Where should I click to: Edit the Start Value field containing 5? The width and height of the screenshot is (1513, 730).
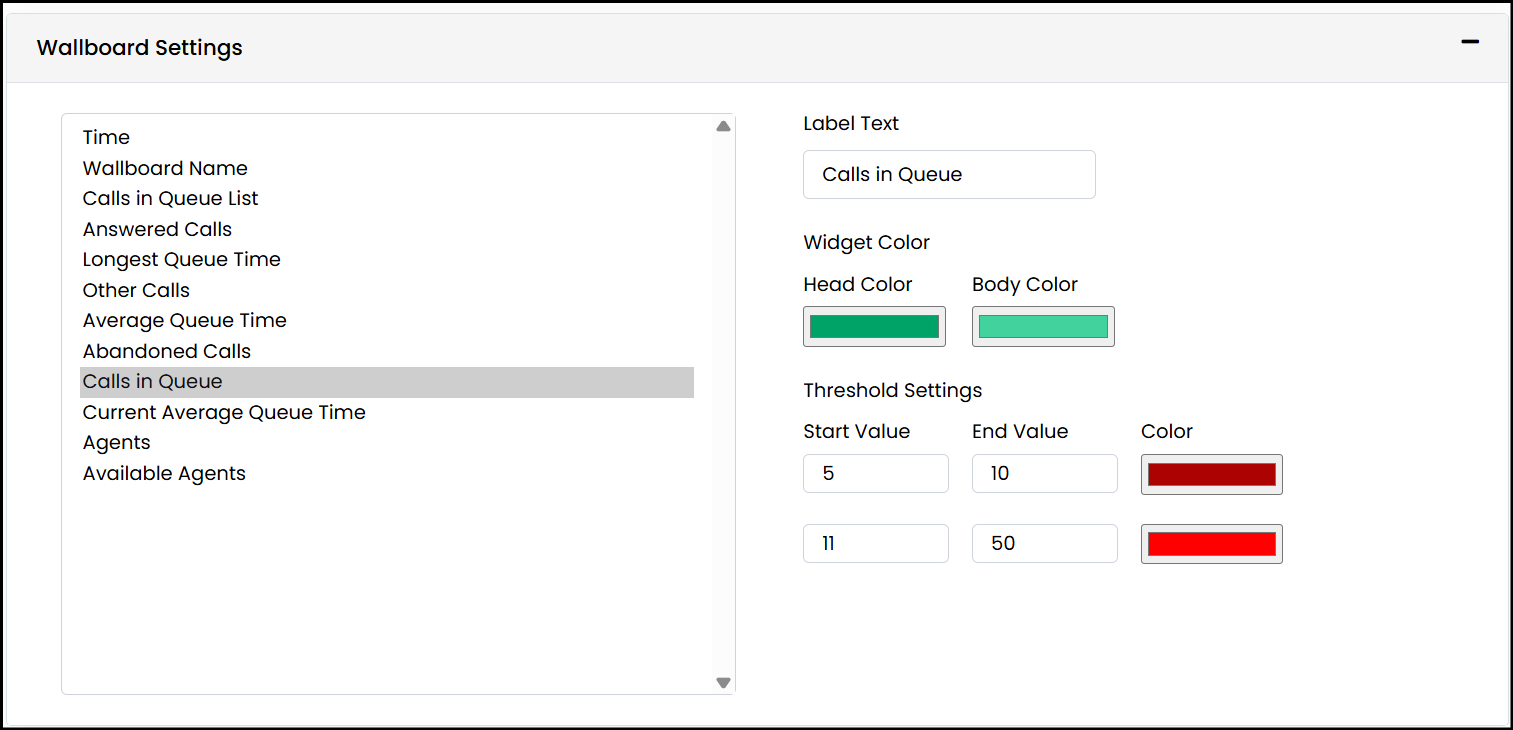click(876, 473)
